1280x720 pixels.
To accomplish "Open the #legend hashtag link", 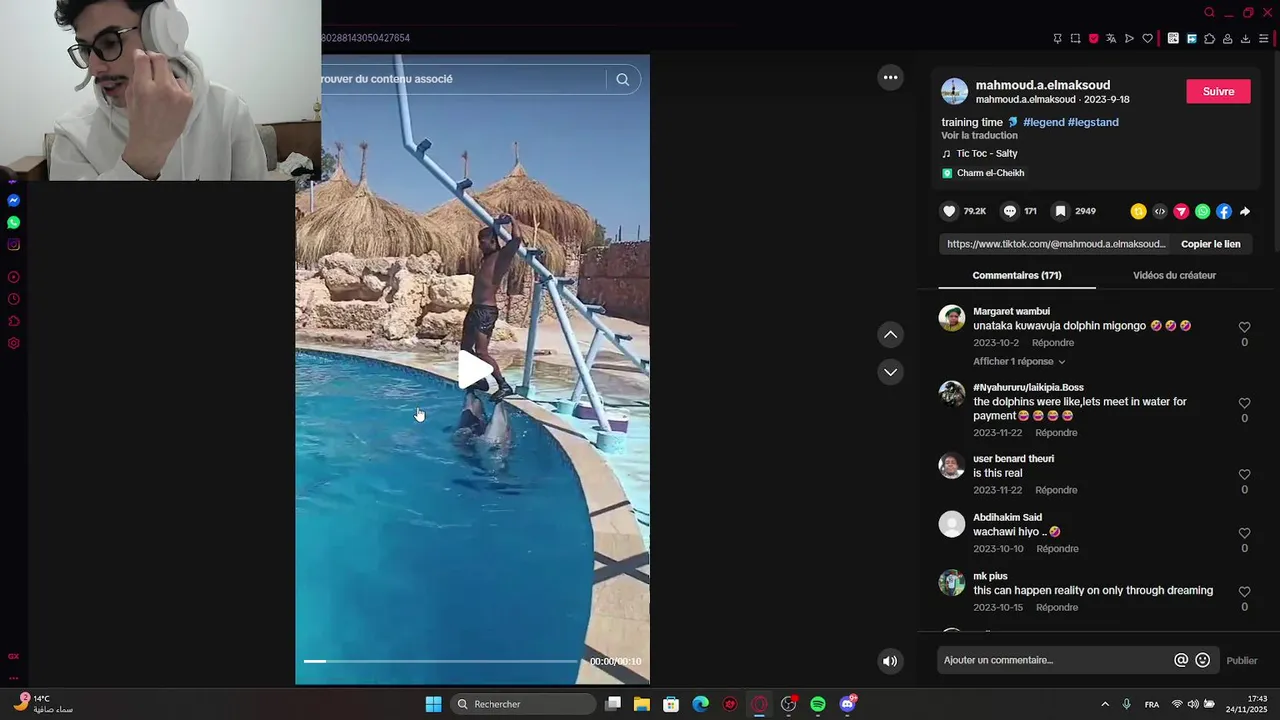I will tap(1043, 122).
